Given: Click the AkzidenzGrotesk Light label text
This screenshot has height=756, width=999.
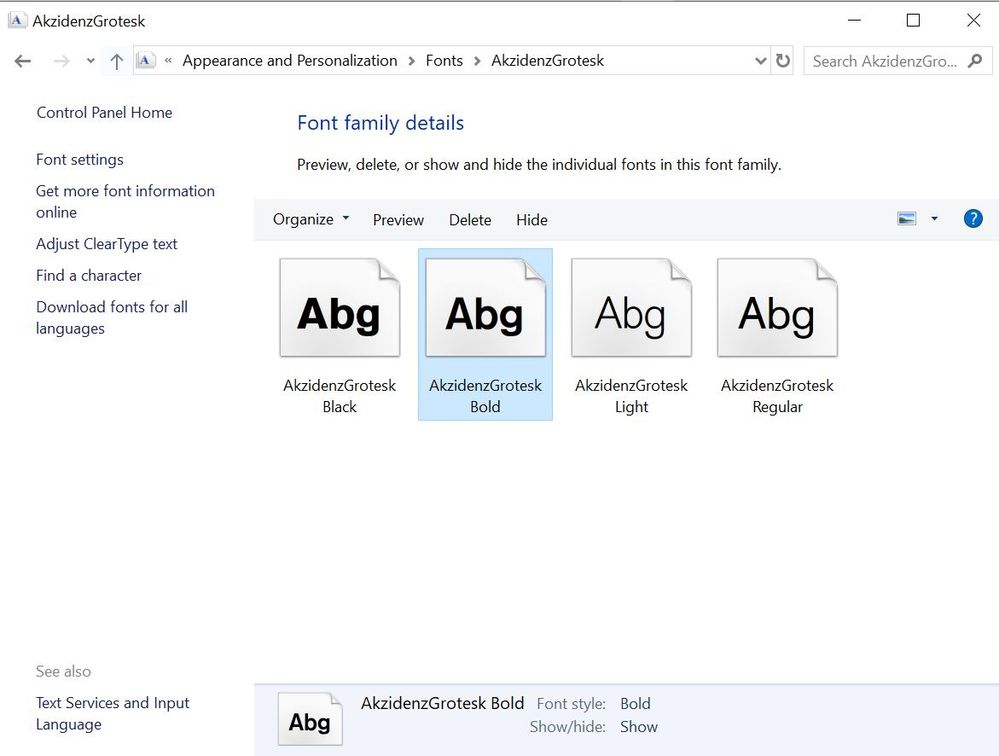Looking at the screenshot, I should [631, 396].
